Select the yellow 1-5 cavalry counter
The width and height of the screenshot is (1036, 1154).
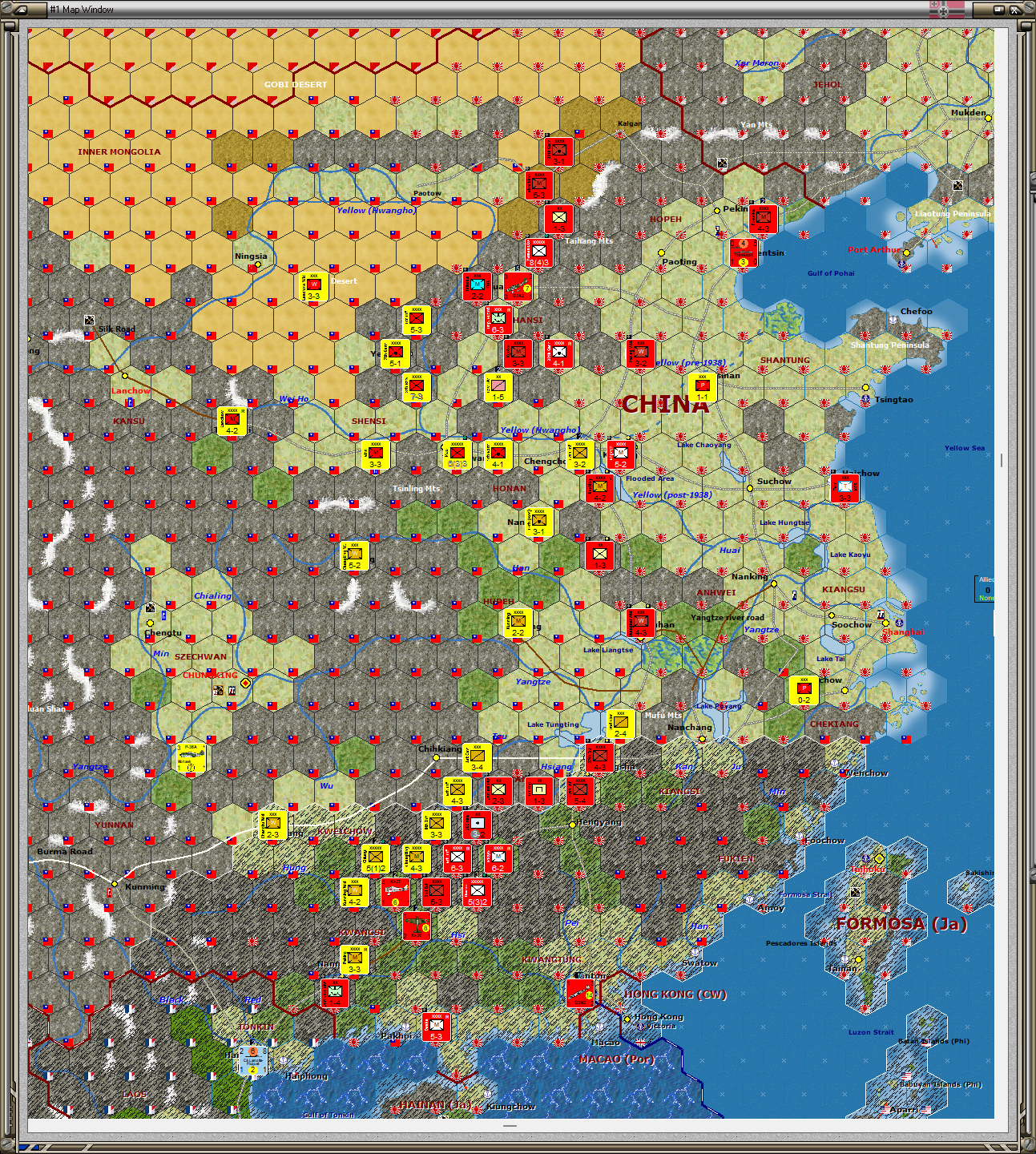tap(498, 387)
